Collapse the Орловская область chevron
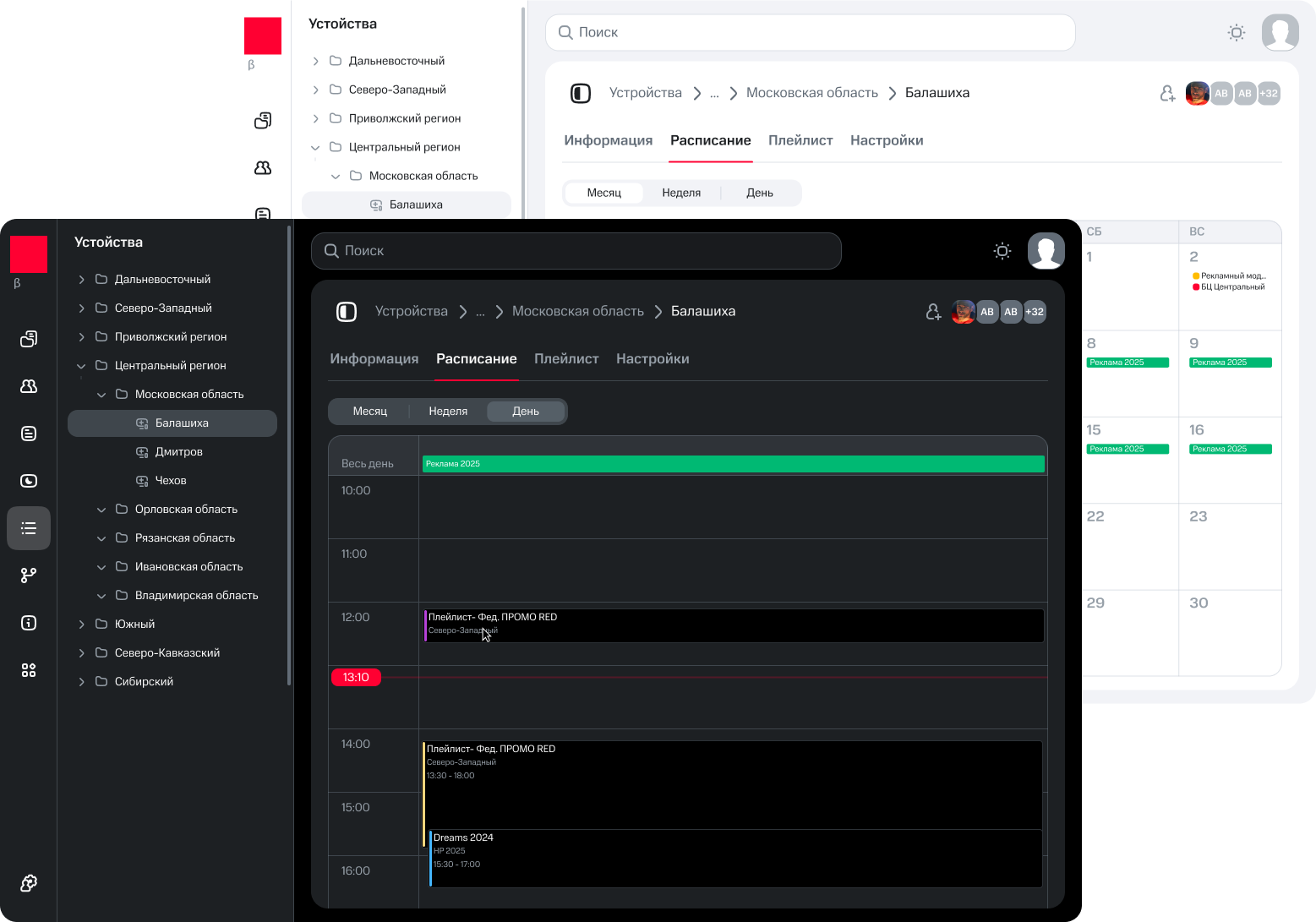Image resolution: width=1316 pixels, height=922 pixels. [x=101, y=510]
